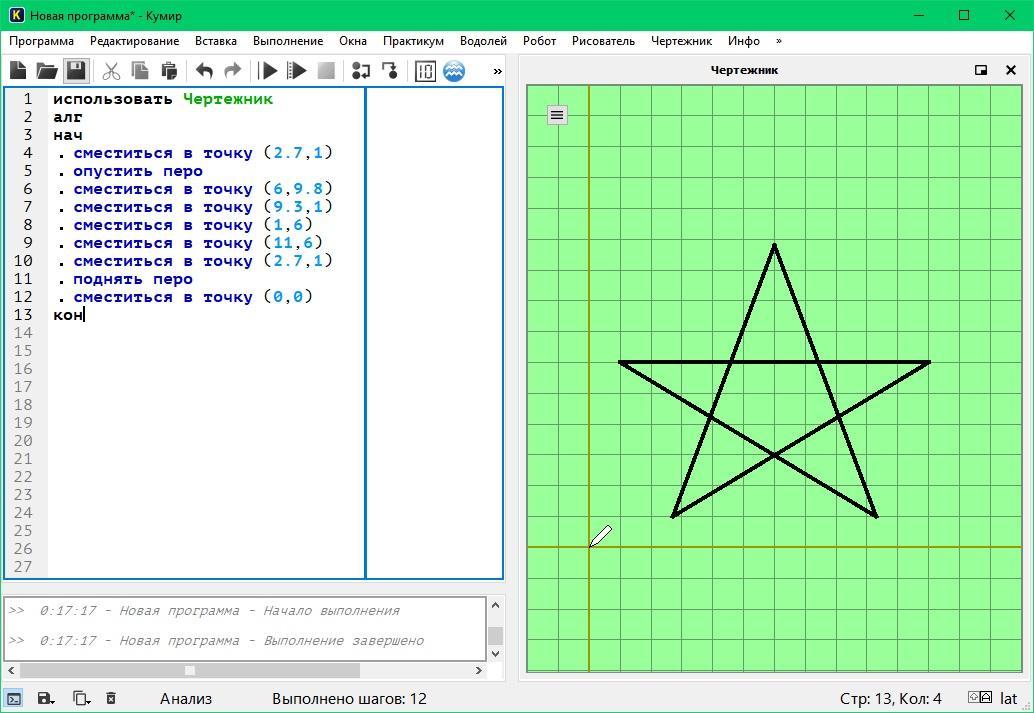
Task: Toggle the Чертежник panel dock/float button
Action: 981,70
